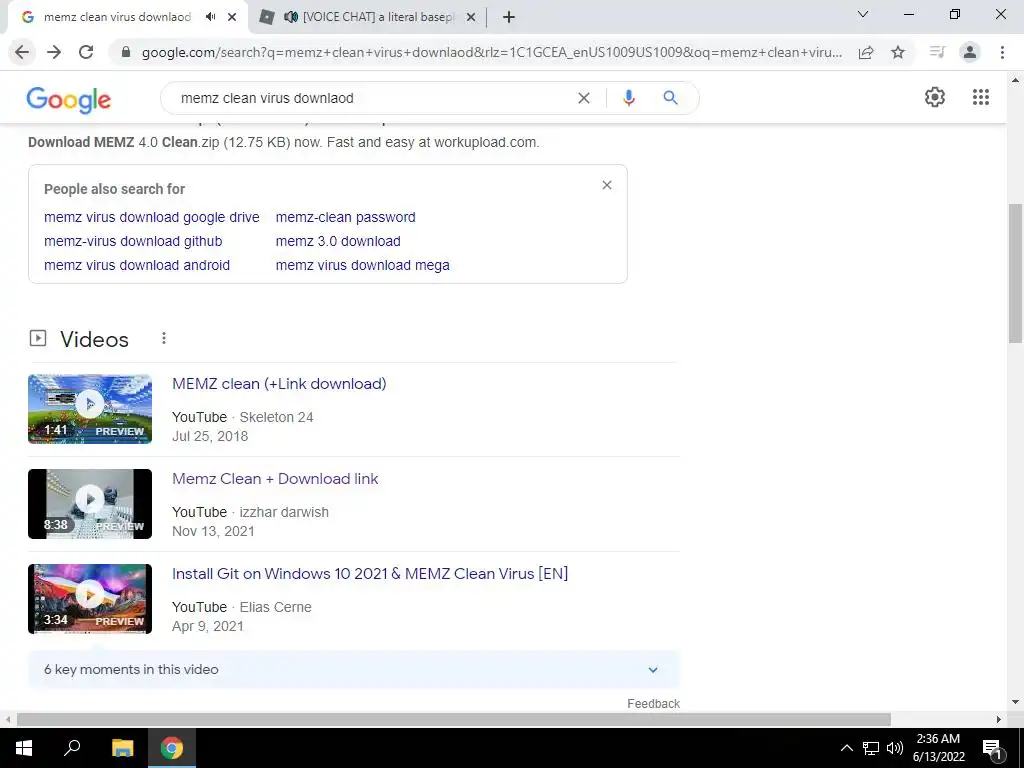Reload the current Google search page
Image resolution: width=1024 pixels, height=768 pixels.
click(x=86, y=52)
